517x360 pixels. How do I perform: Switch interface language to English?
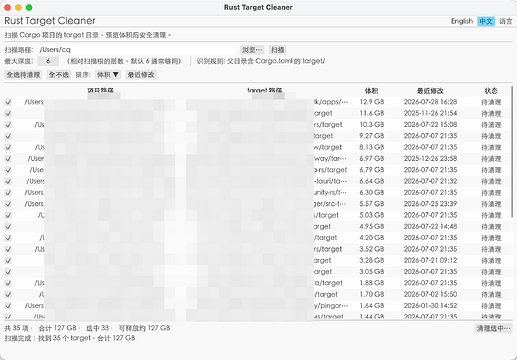tap(462, 21)
